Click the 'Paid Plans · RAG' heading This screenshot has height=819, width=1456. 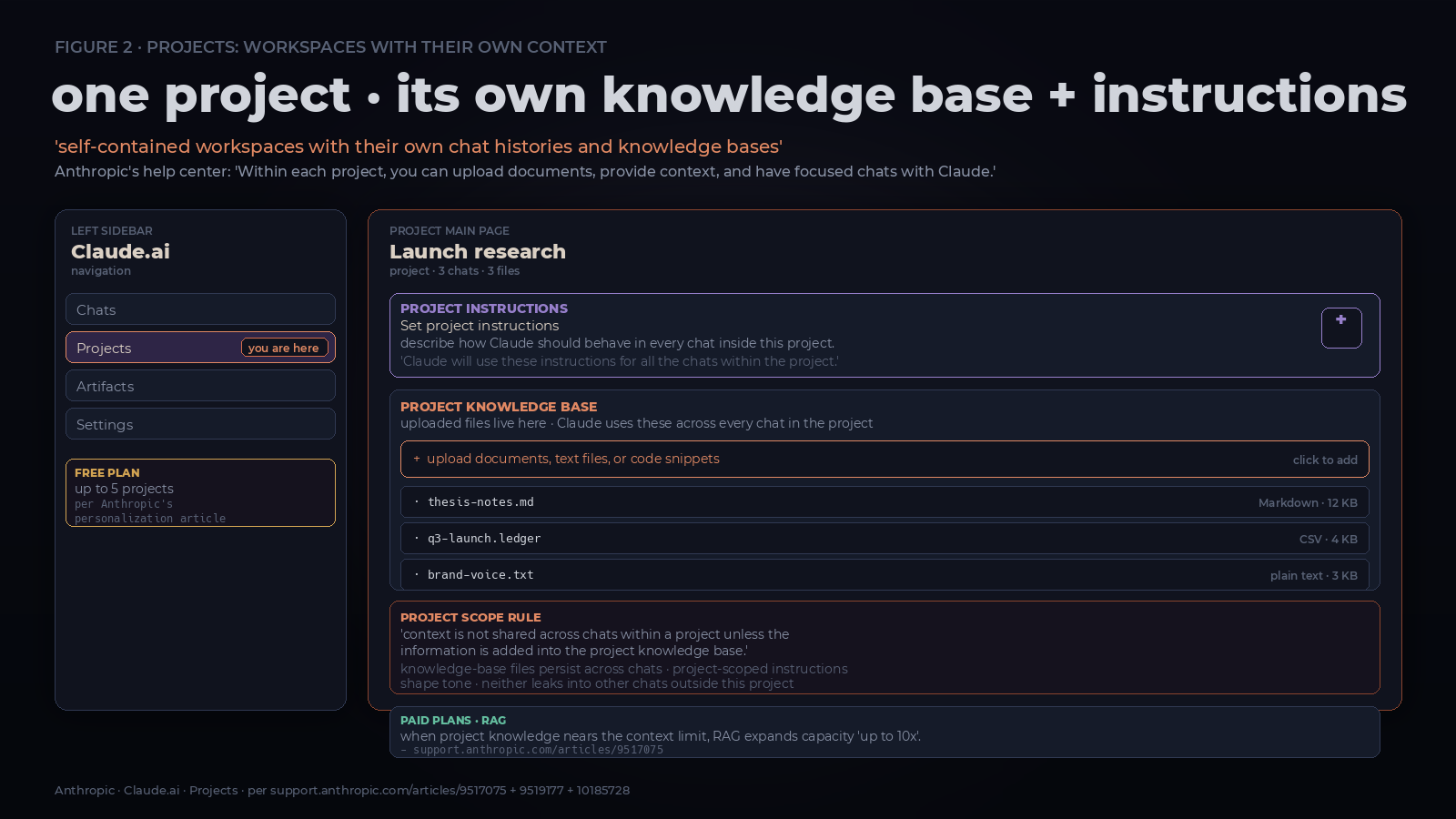tap(453, 720)
